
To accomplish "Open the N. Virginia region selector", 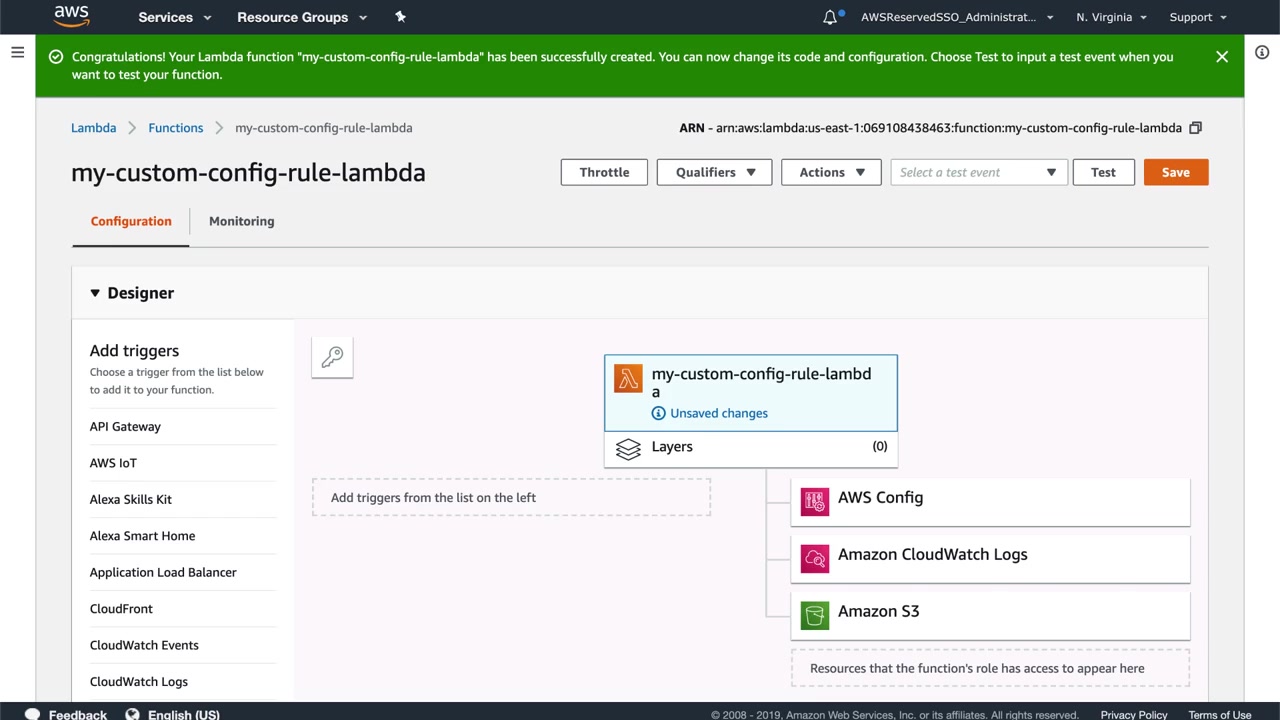I will 1112,17.
